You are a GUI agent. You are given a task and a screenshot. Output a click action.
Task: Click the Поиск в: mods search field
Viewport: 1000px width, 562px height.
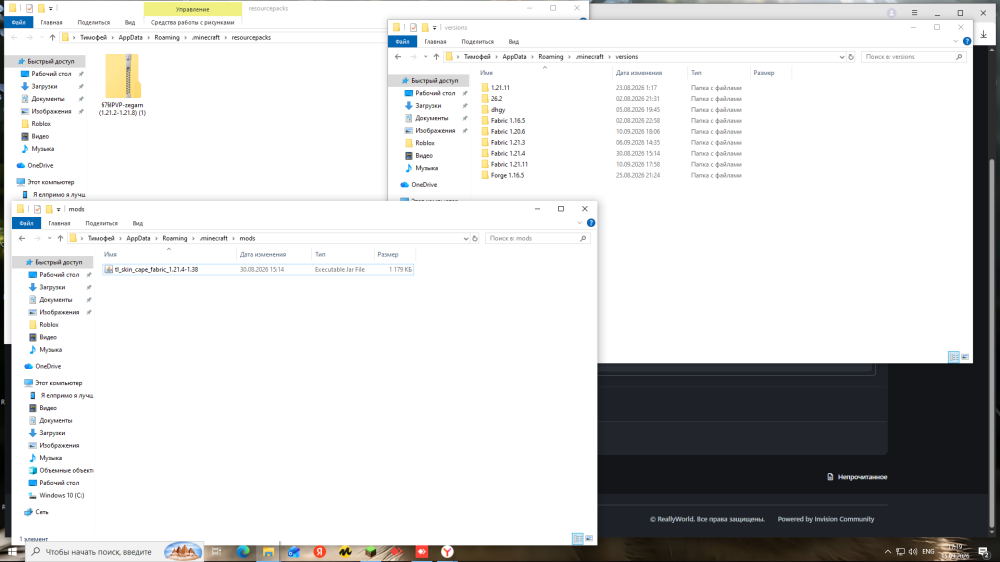536,239
